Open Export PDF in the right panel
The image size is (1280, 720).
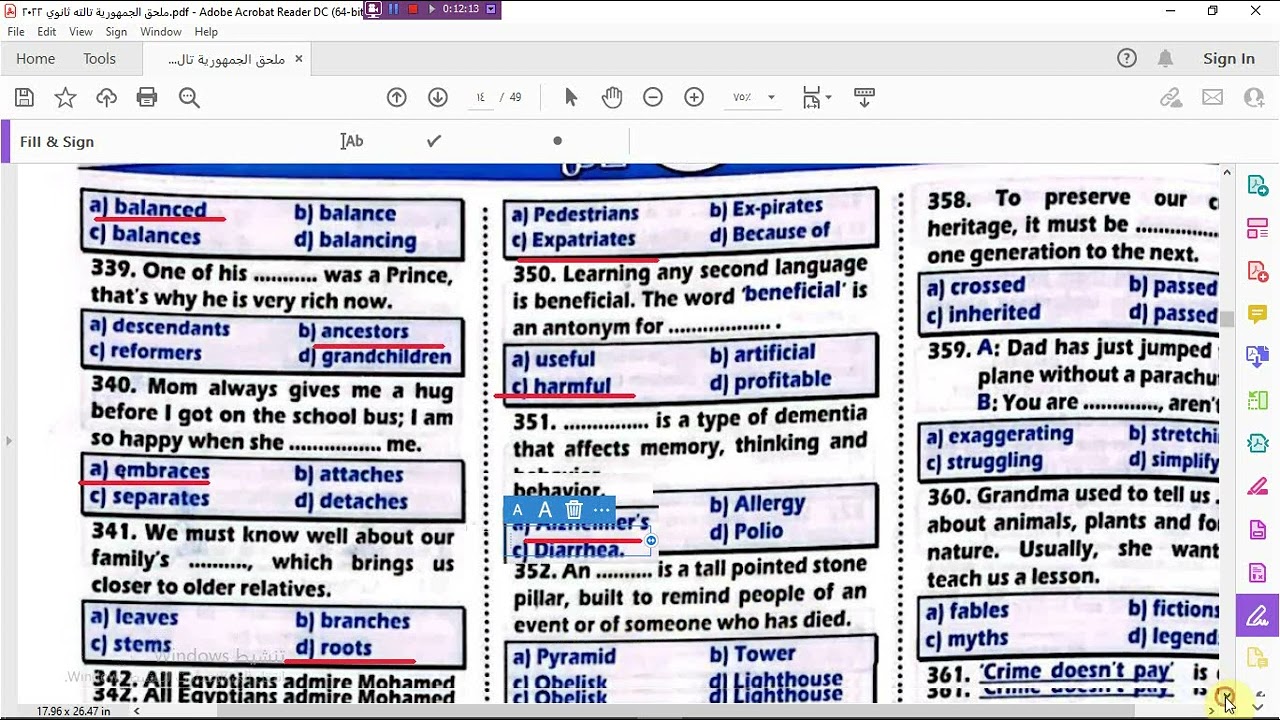pos(1257,186)
